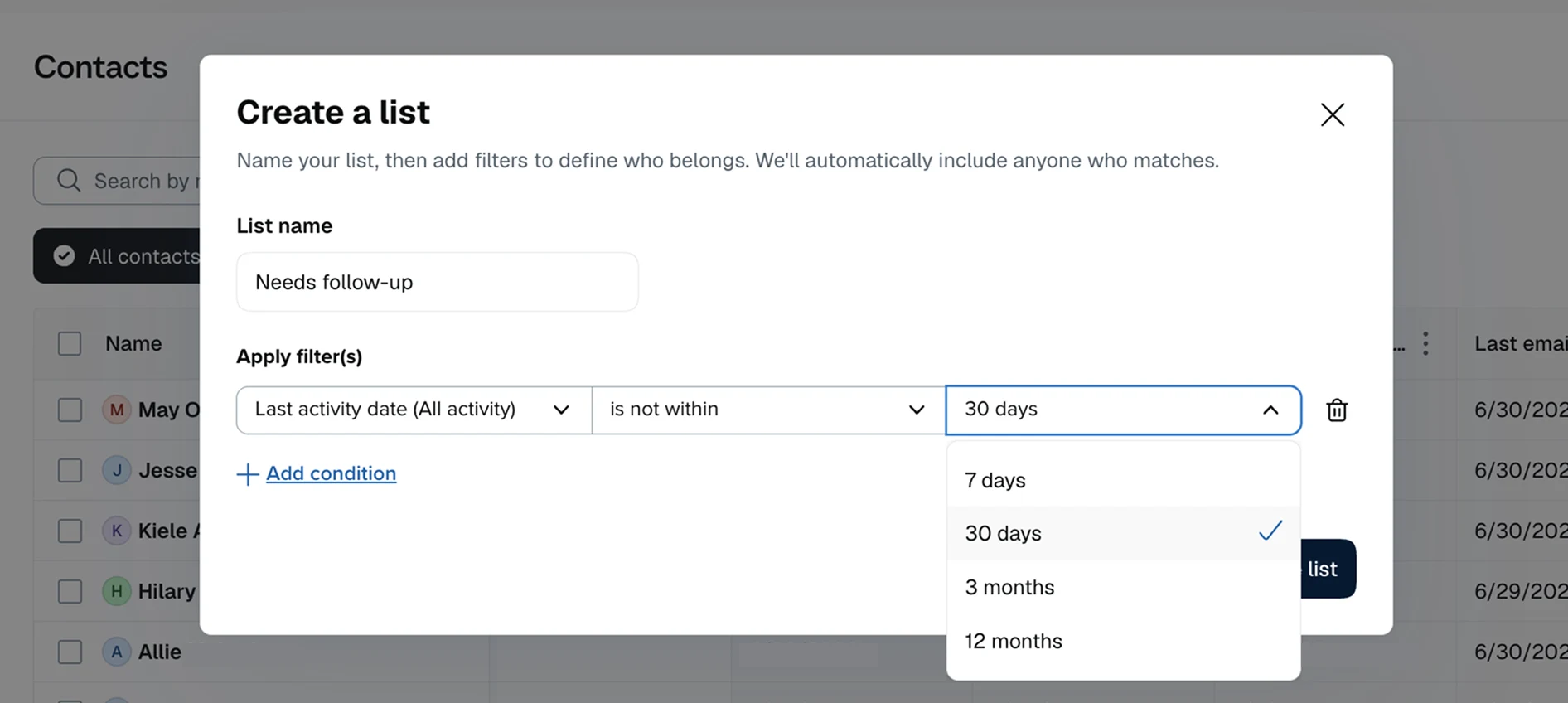Screen dimensions: 1568x703
Task: Click the Last email column header
Action: (x=1520, y=343)
